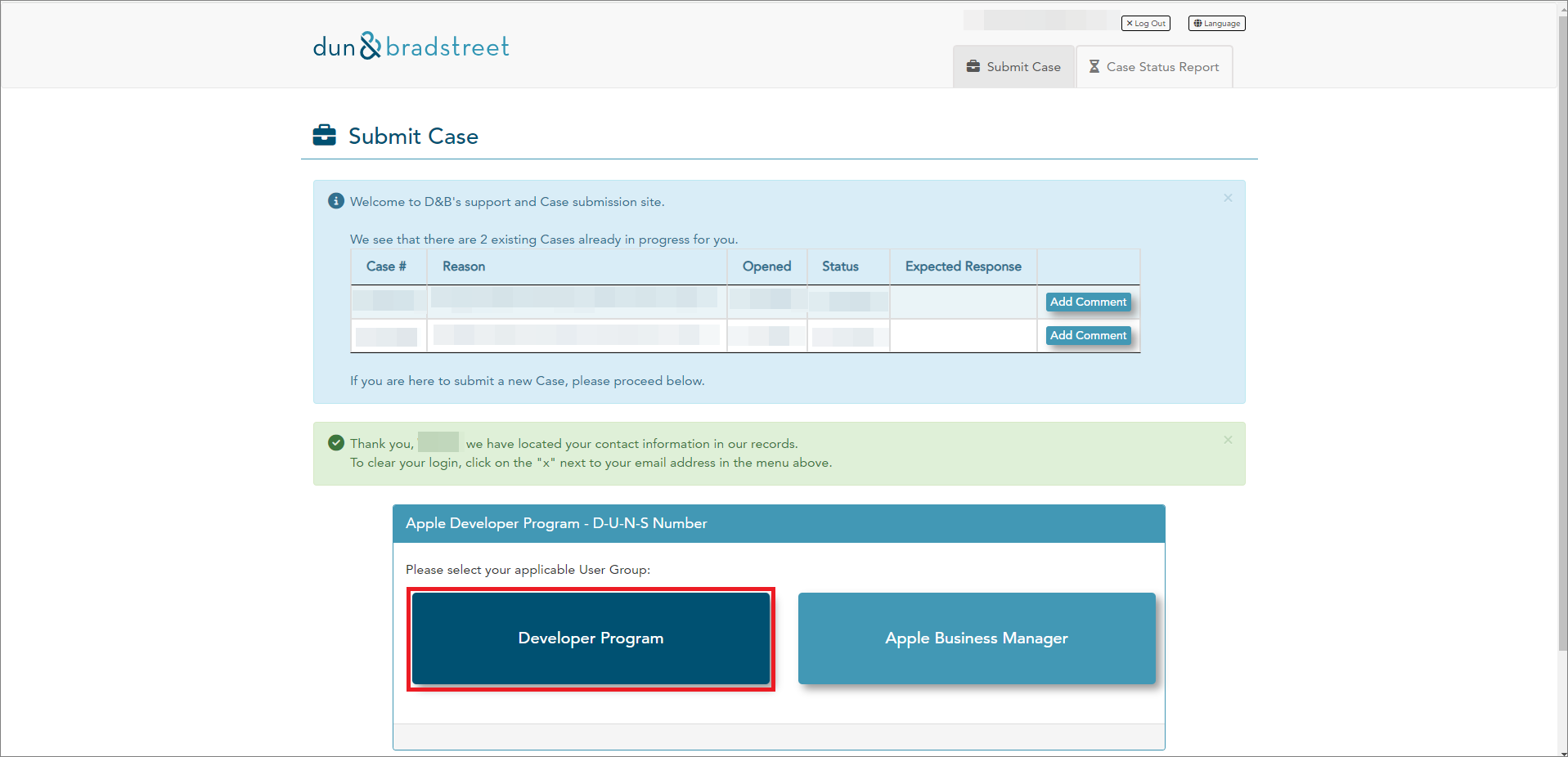Click the info icon in welcome banner
Image resolution: width=1568 pixels, height=757 pixels.
click(x=336, y=201)
